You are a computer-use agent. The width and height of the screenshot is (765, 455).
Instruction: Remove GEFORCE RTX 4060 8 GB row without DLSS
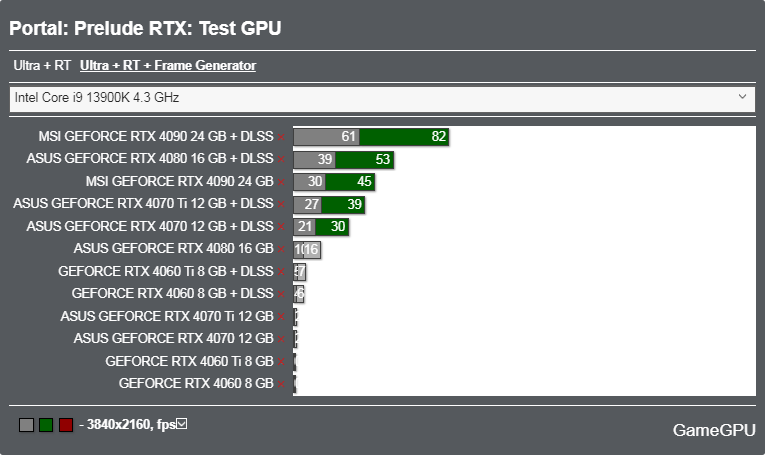[x=281, y=384]
